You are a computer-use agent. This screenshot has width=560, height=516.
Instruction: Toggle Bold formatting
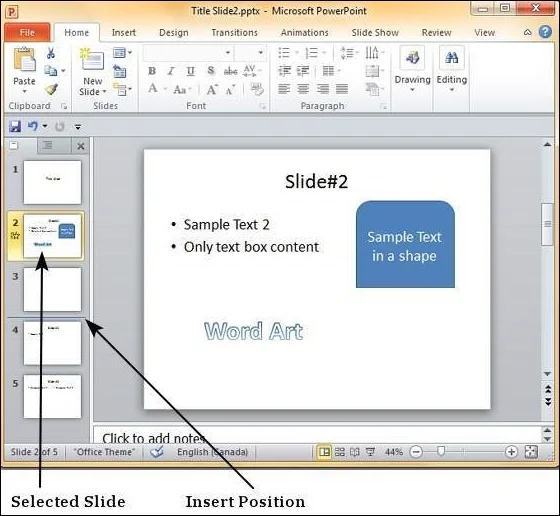(152, 71)
